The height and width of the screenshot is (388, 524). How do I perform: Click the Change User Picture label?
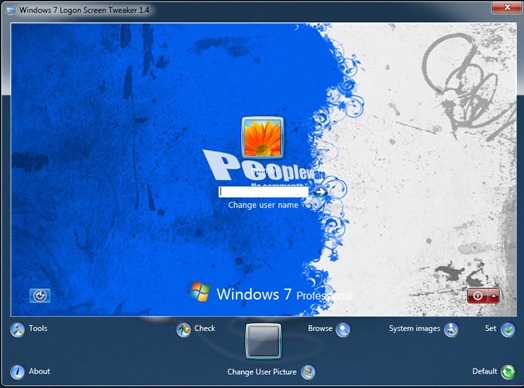pyautogui.click(x=262, y=372)
